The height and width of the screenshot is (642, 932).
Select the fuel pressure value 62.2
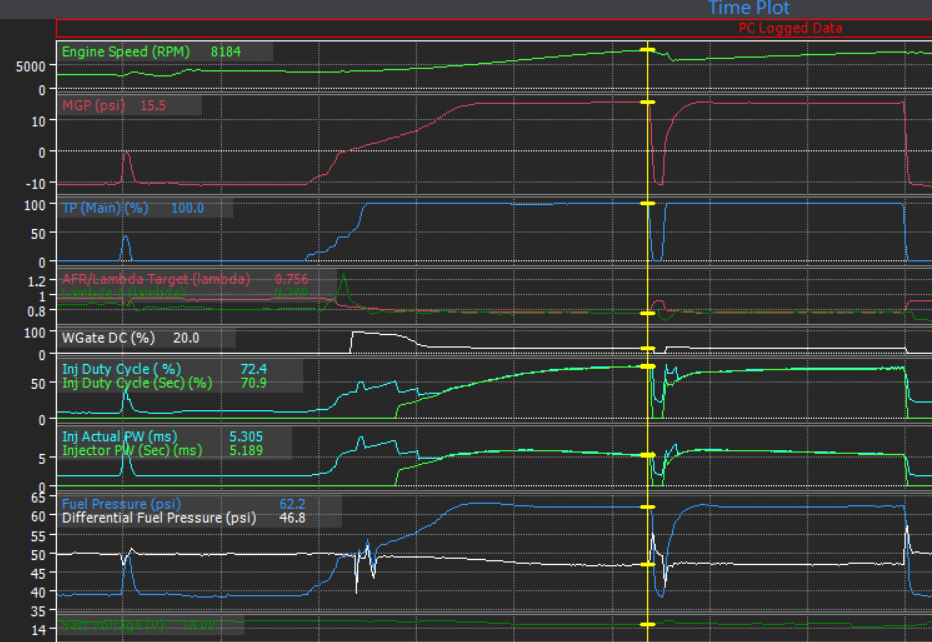point(292,504)
